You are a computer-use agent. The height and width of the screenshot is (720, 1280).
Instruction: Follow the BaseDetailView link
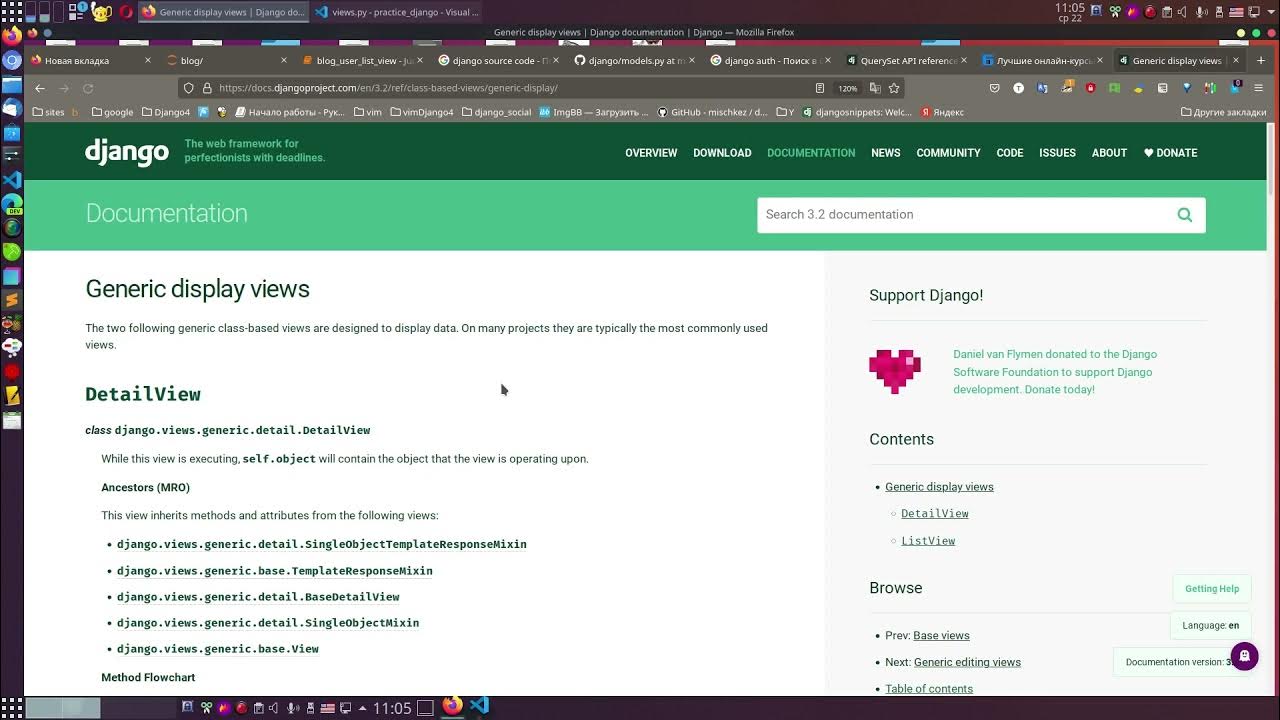point(258,597)
